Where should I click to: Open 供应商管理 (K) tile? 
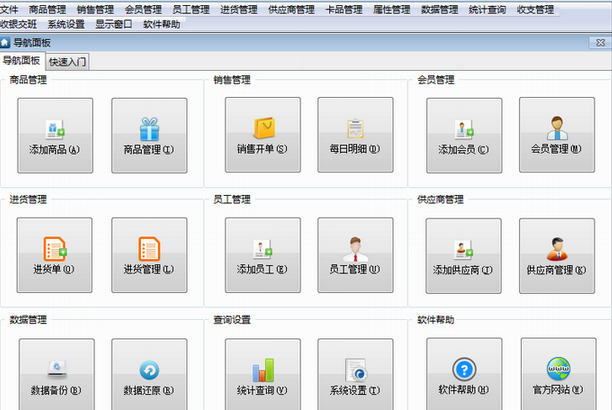click(557, 256)
